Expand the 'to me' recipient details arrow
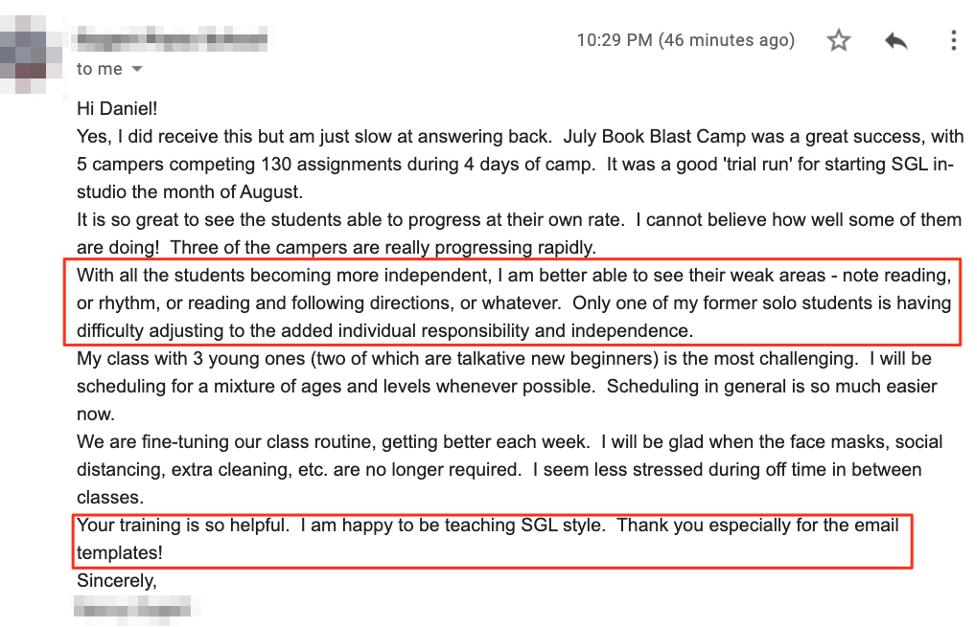The height and width of the screenshot is (627, 977). click(x=137, y=69)
